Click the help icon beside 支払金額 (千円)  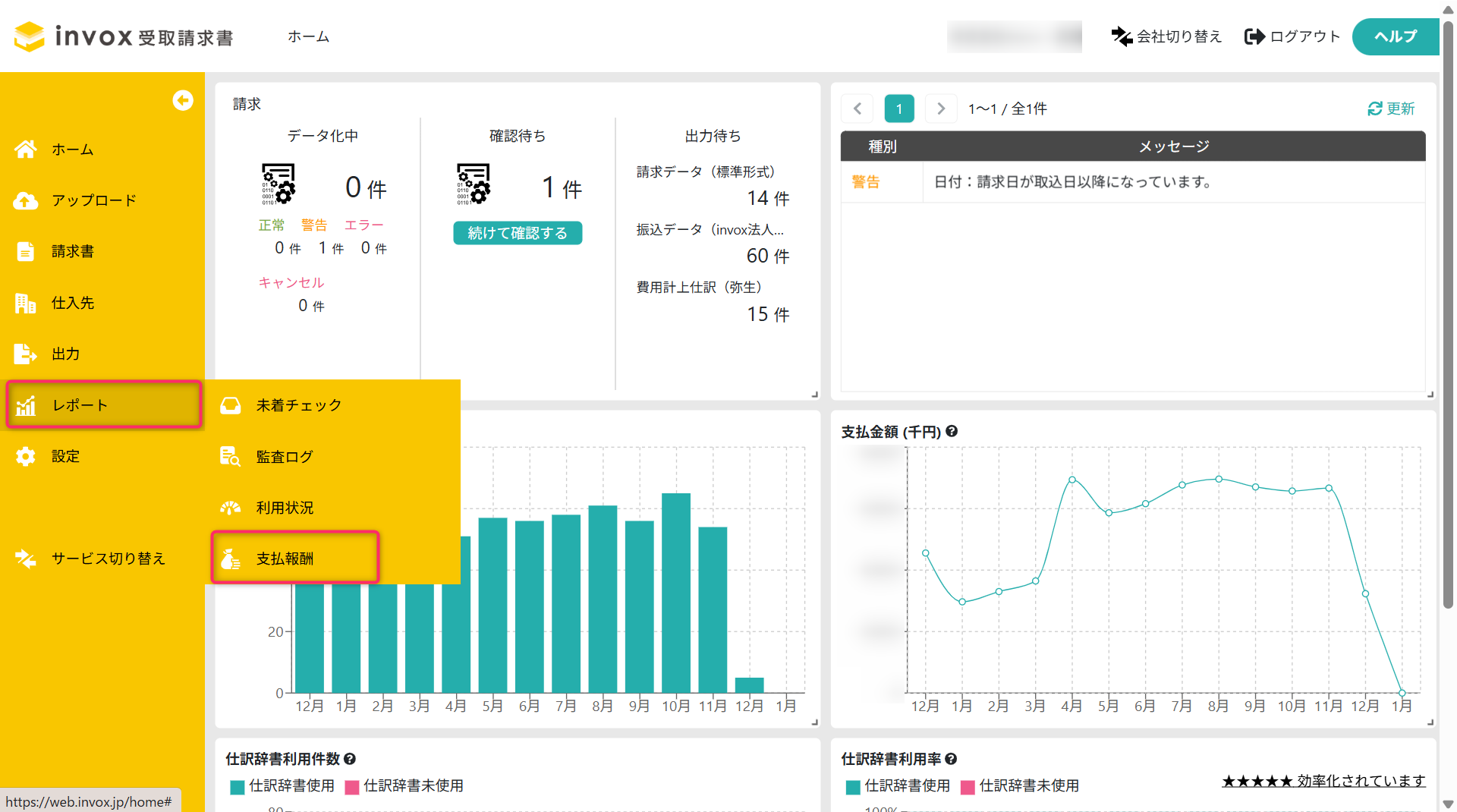pyautogui.click(x=952, y=431)
